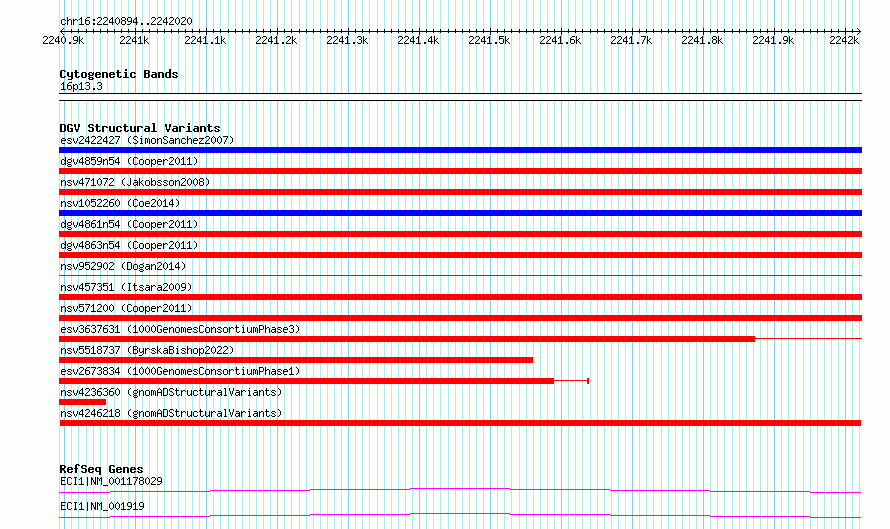Open esv2673834 (1000GenomesConsortiumPhase1) label

click(180, 371)
